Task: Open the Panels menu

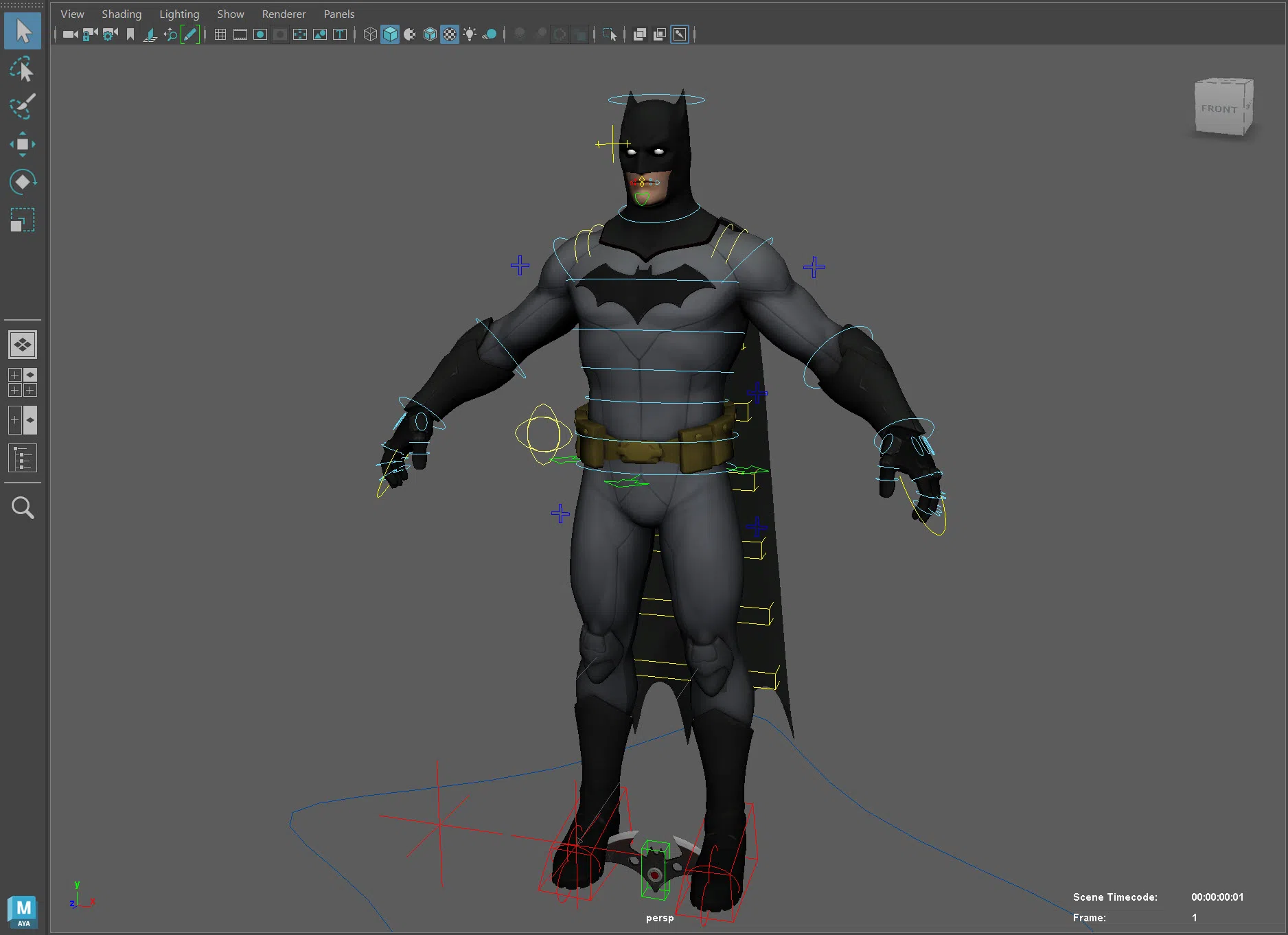Action: click(338, 14)
